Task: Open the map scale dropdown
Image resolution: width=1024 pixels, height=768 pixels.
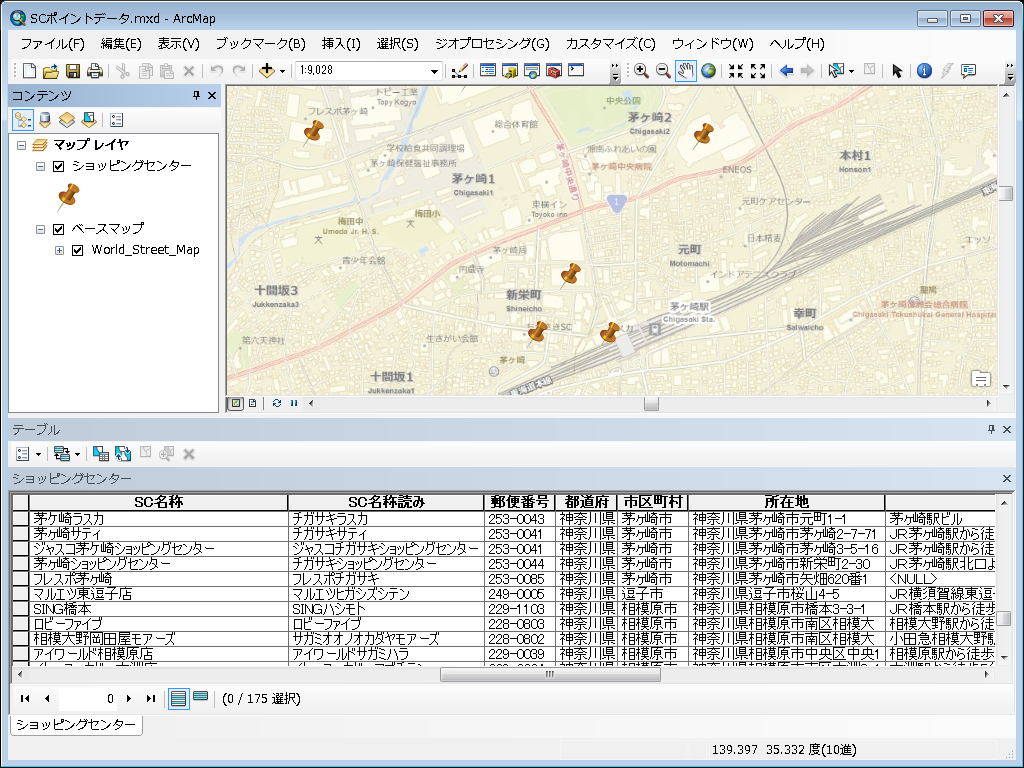Action: point(434,71)
